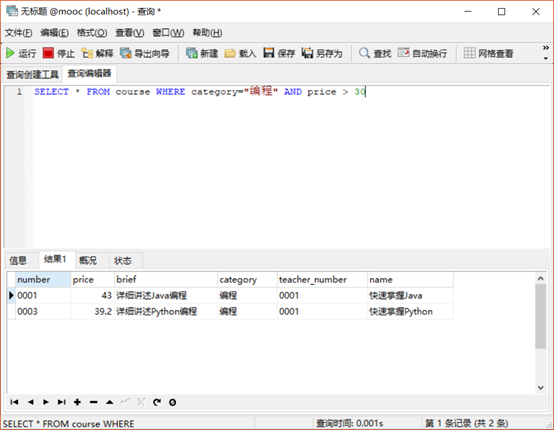Open the 查找 search tool
The width and height of the screenshot is (554, 430).
375,53
